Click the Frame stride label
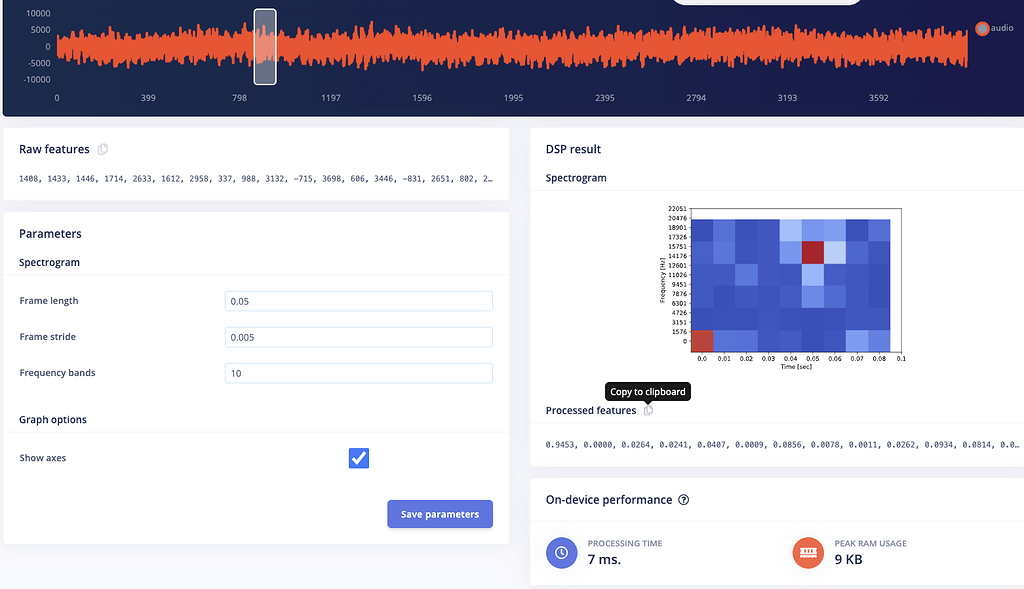Screen dimensions: 1024x589 pos(48,336)
